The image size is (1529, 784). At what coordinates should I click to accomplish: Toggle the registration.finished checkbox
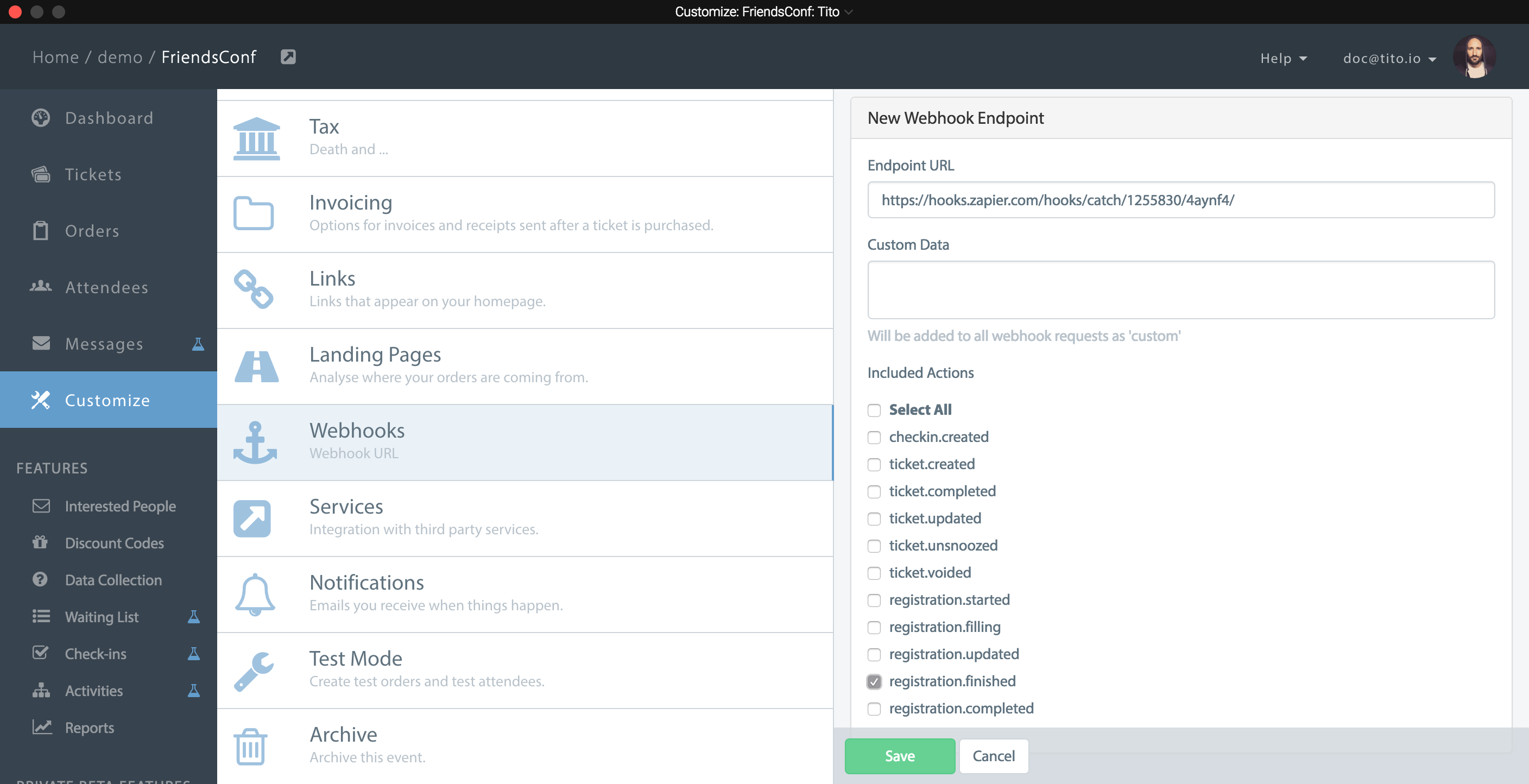point(873,681)
